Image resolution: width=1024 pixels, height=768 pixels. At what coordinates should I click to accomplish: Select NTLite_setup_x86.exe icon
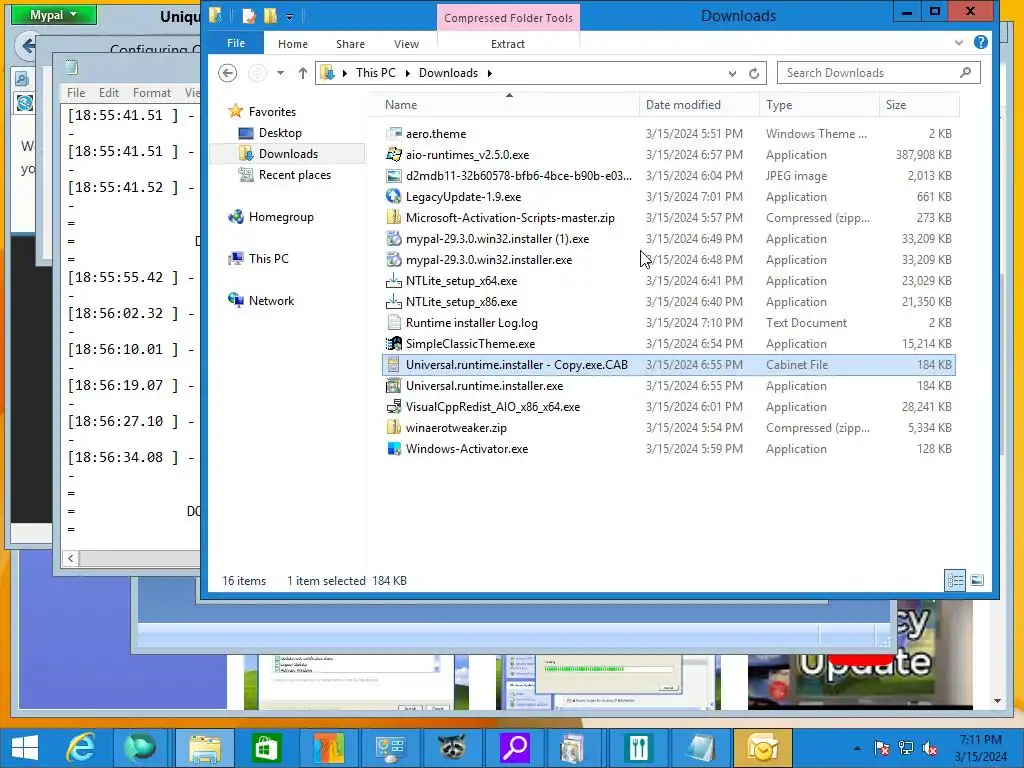click(x=394, y=302)
